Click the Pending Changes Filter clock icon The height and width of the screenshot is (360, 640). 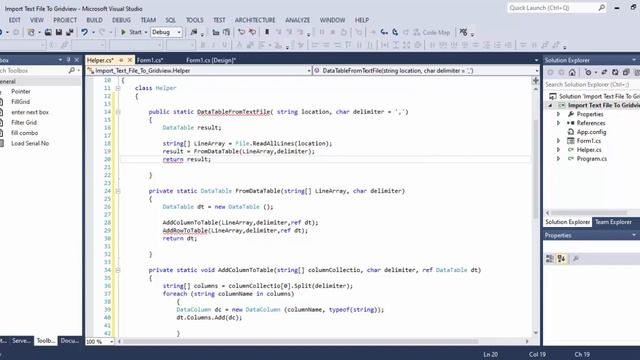588,72
